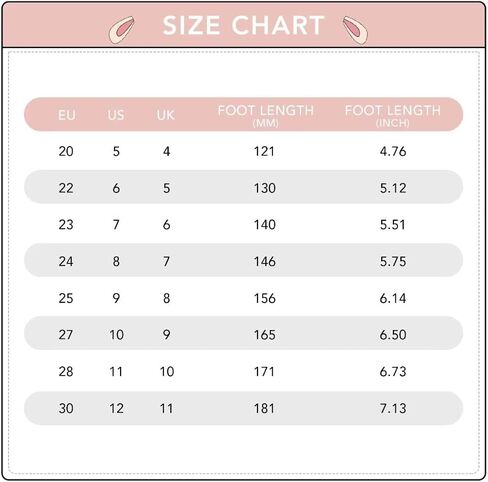Click the Foot Length (INCH) header
Viewport: 488px width, 482px height.
(393, 115)
